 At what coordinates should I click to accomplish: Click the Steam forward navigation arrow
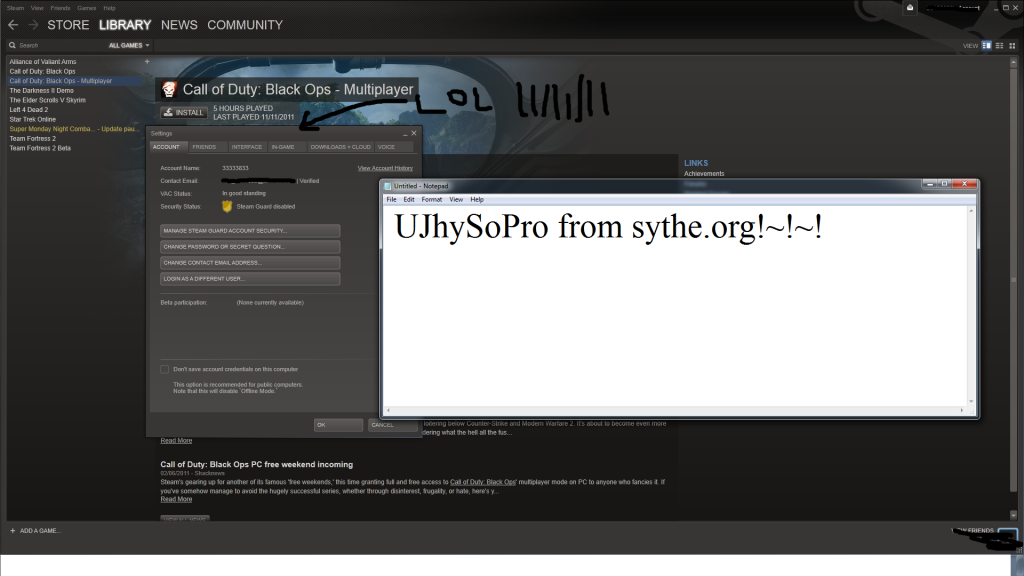[x=33, y=25]
